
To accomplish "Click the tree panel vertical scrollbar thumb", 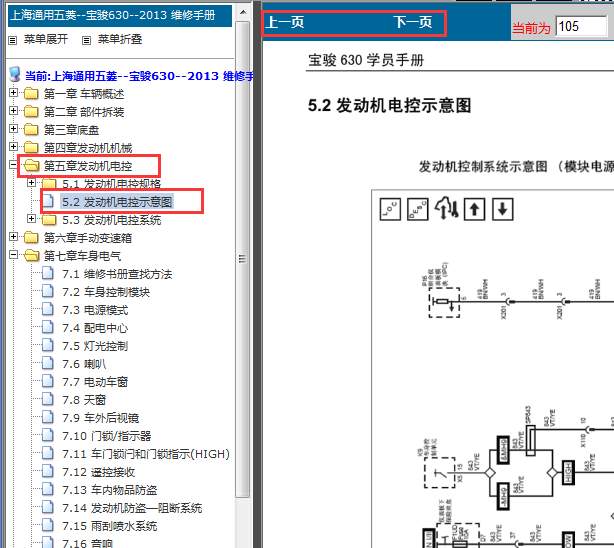I will pyautogui.click(x=243, y=259).
